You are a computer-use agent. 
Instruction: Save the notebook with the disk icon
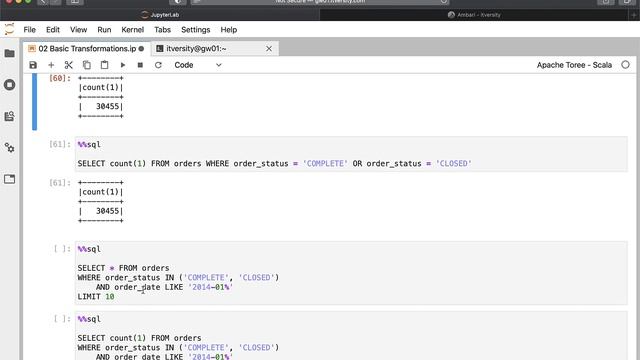pos(33,65)
